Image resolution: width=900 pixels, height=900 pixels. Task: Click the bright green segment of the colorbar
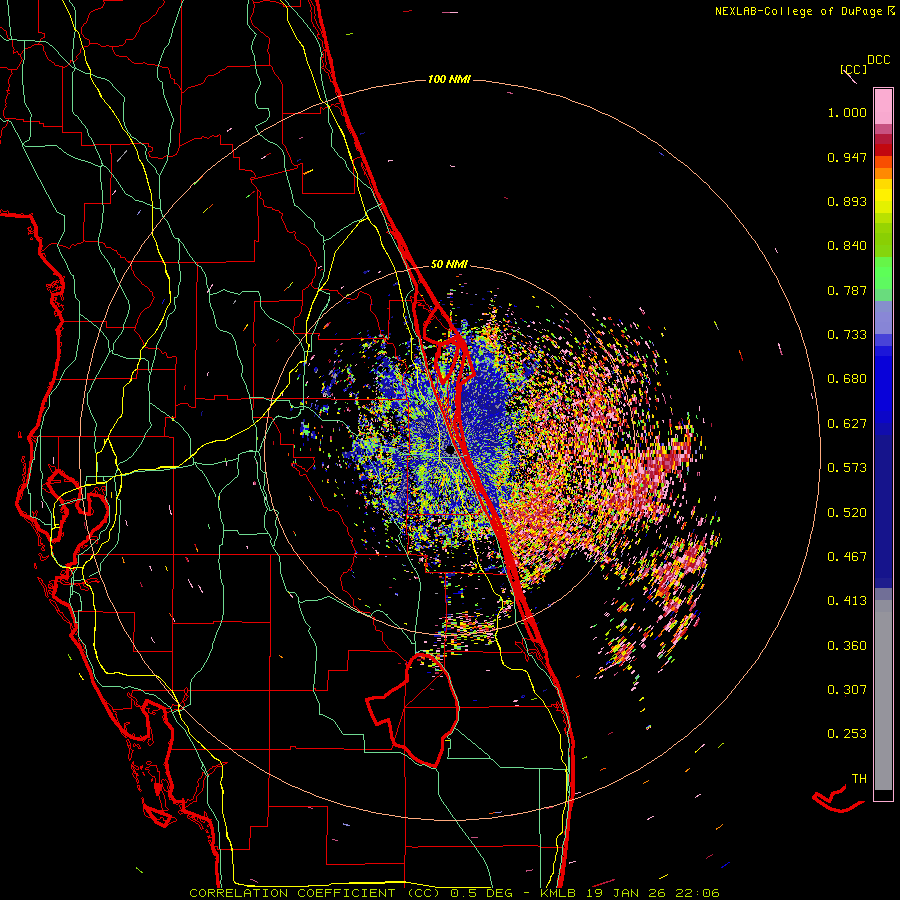coord(883,273)
